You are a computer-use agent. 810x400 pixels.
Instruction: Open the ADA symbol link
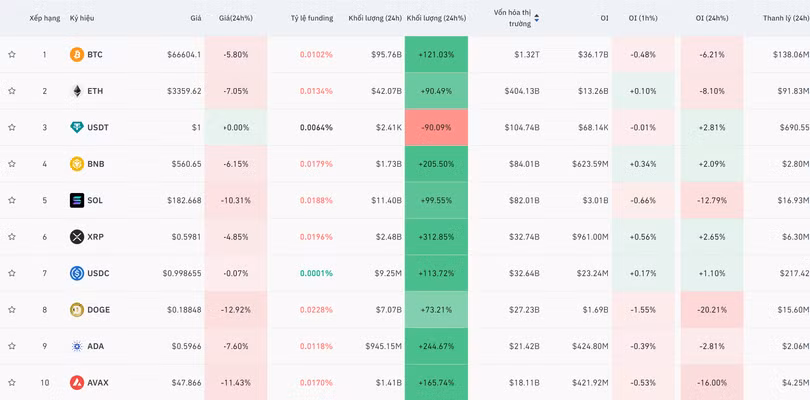pos(97,346)
